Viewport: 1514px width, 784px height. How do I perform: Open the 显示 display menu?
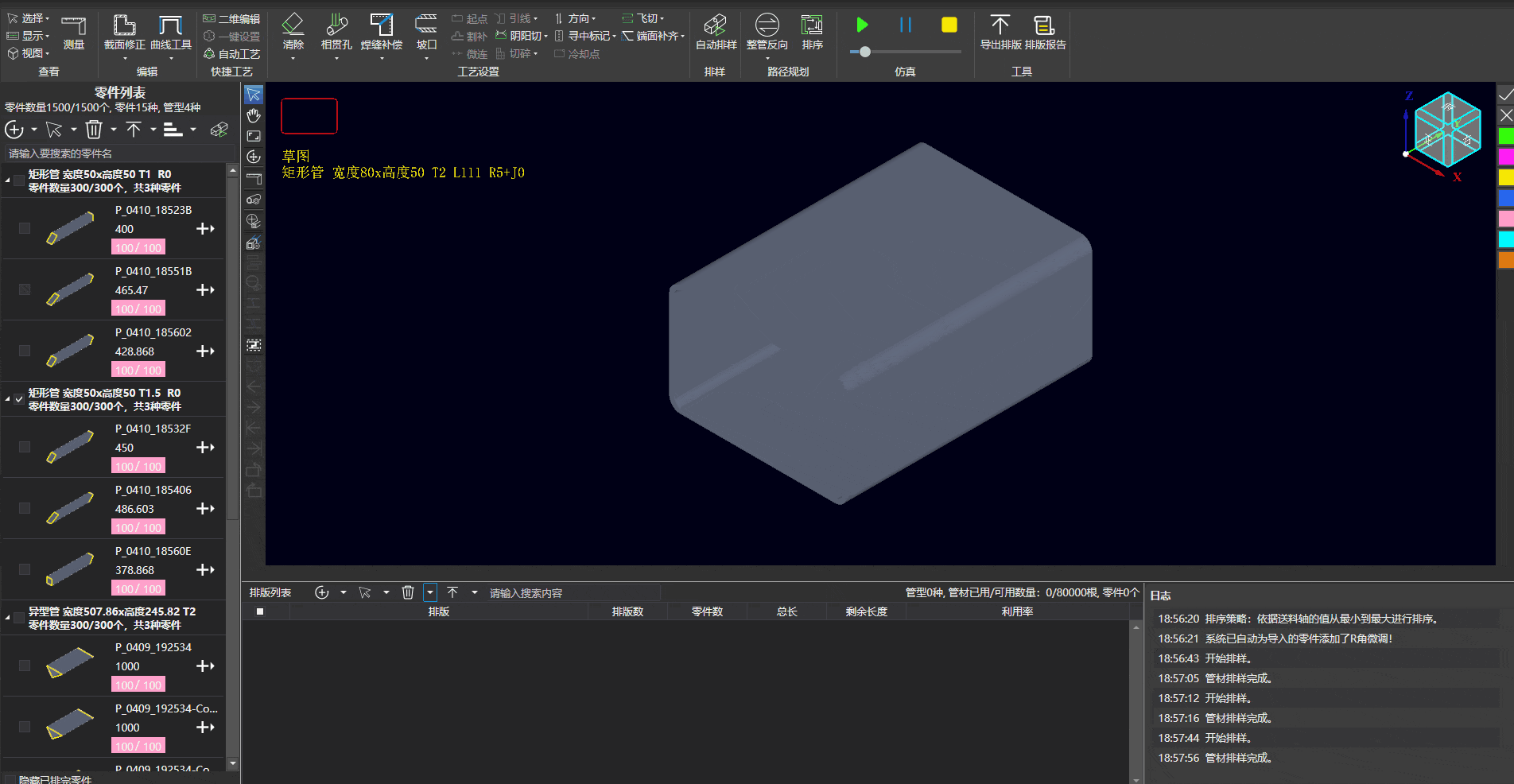point(29,36)
